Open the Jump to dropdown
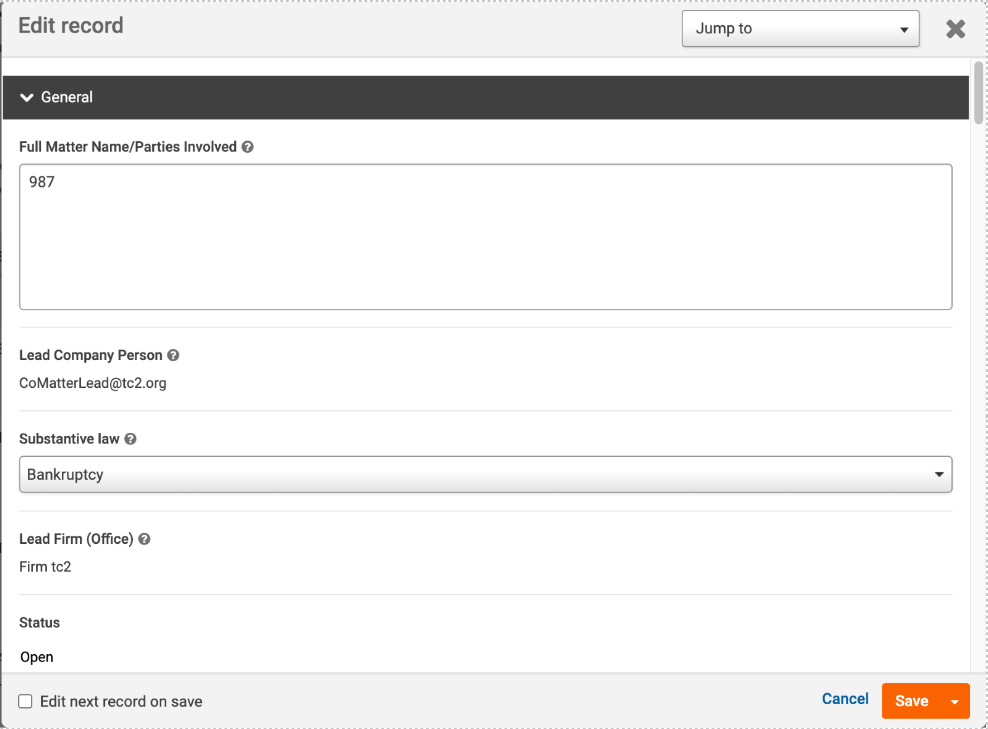The width and height of the screenshot is (988, 729). pos(800,28)
